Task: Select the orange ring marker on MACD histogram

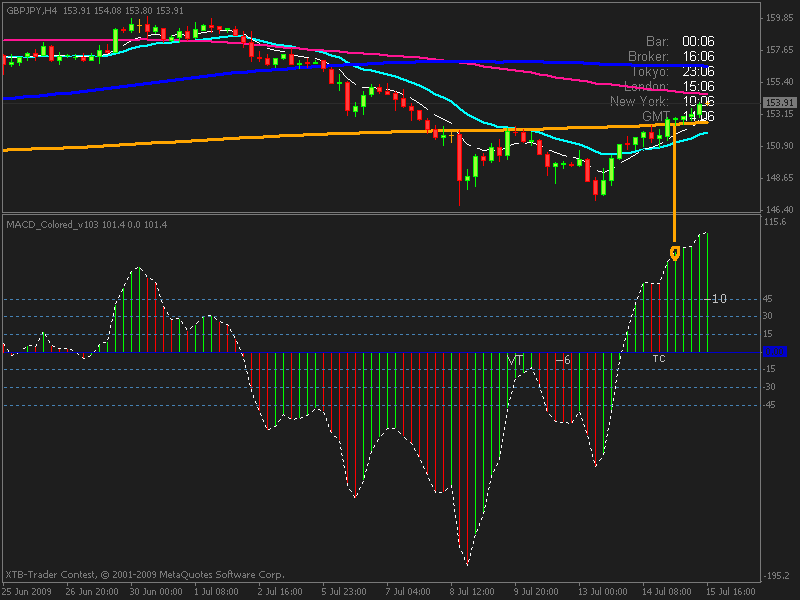Action: (x=675, y=253)
